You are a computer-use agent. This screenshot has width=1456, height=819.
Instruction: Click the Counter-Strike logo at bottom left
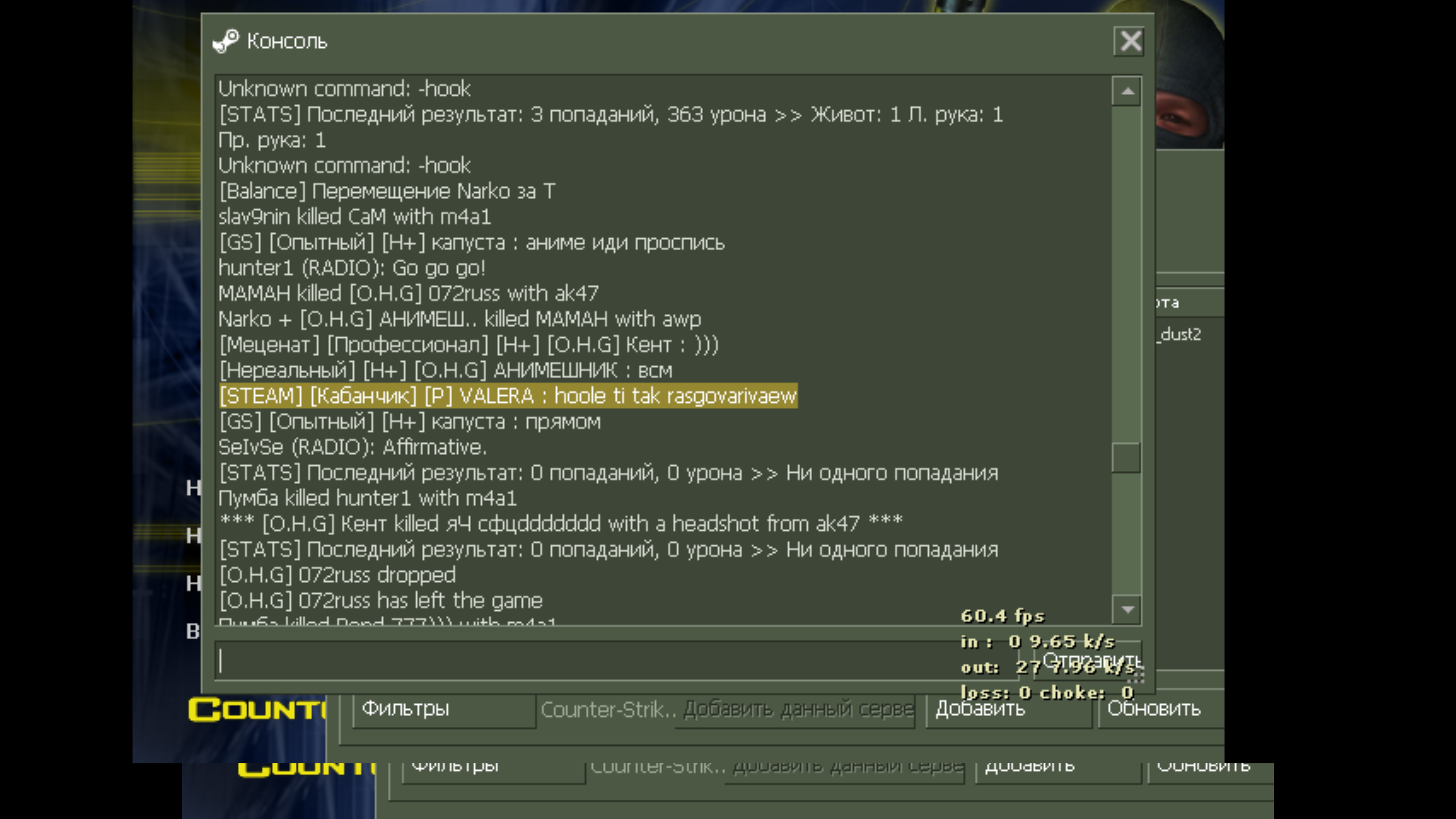pyautogui.click(x=257, y=710)
